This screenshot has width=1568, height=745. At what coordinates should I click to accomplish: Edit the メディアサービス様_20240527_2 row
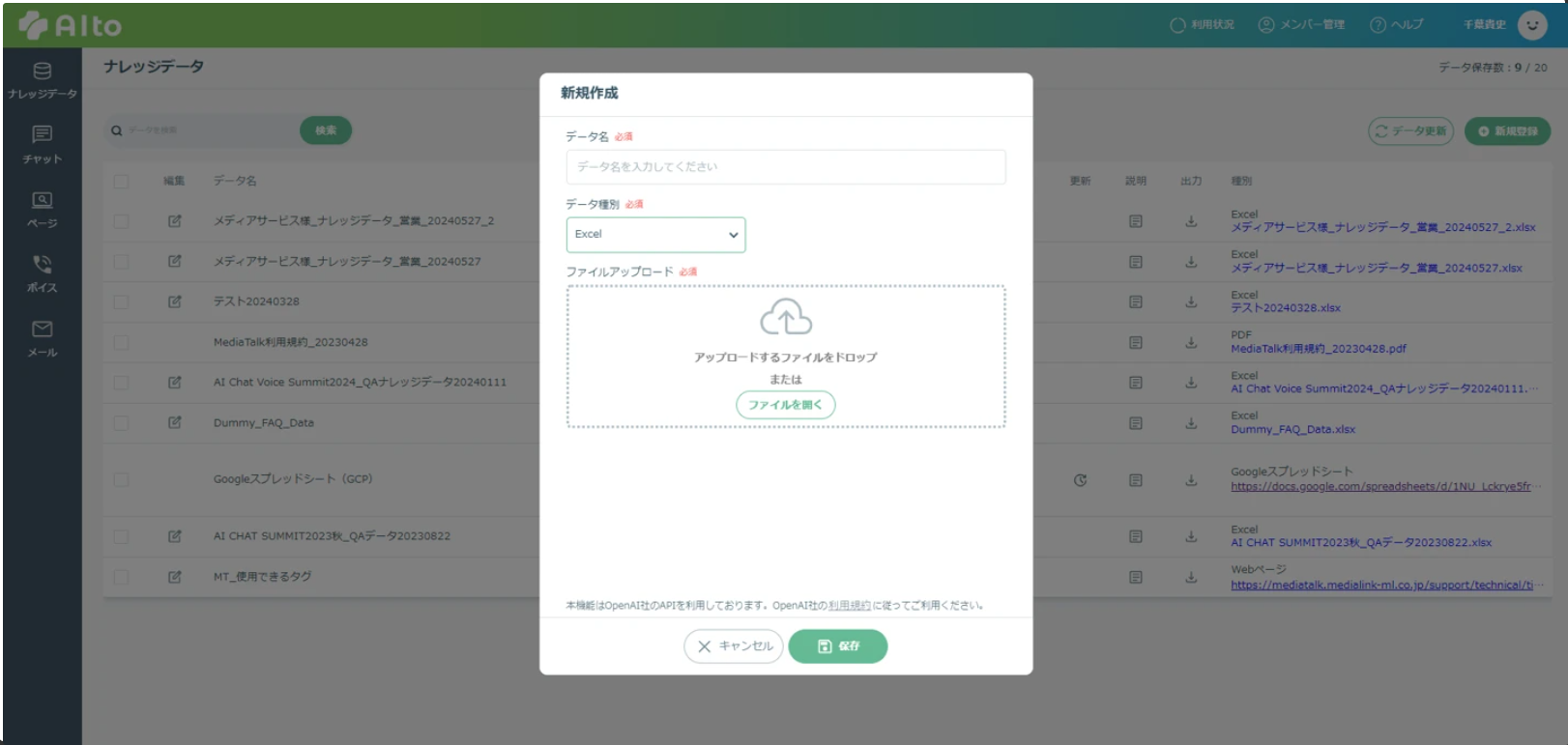pos(175,221)
